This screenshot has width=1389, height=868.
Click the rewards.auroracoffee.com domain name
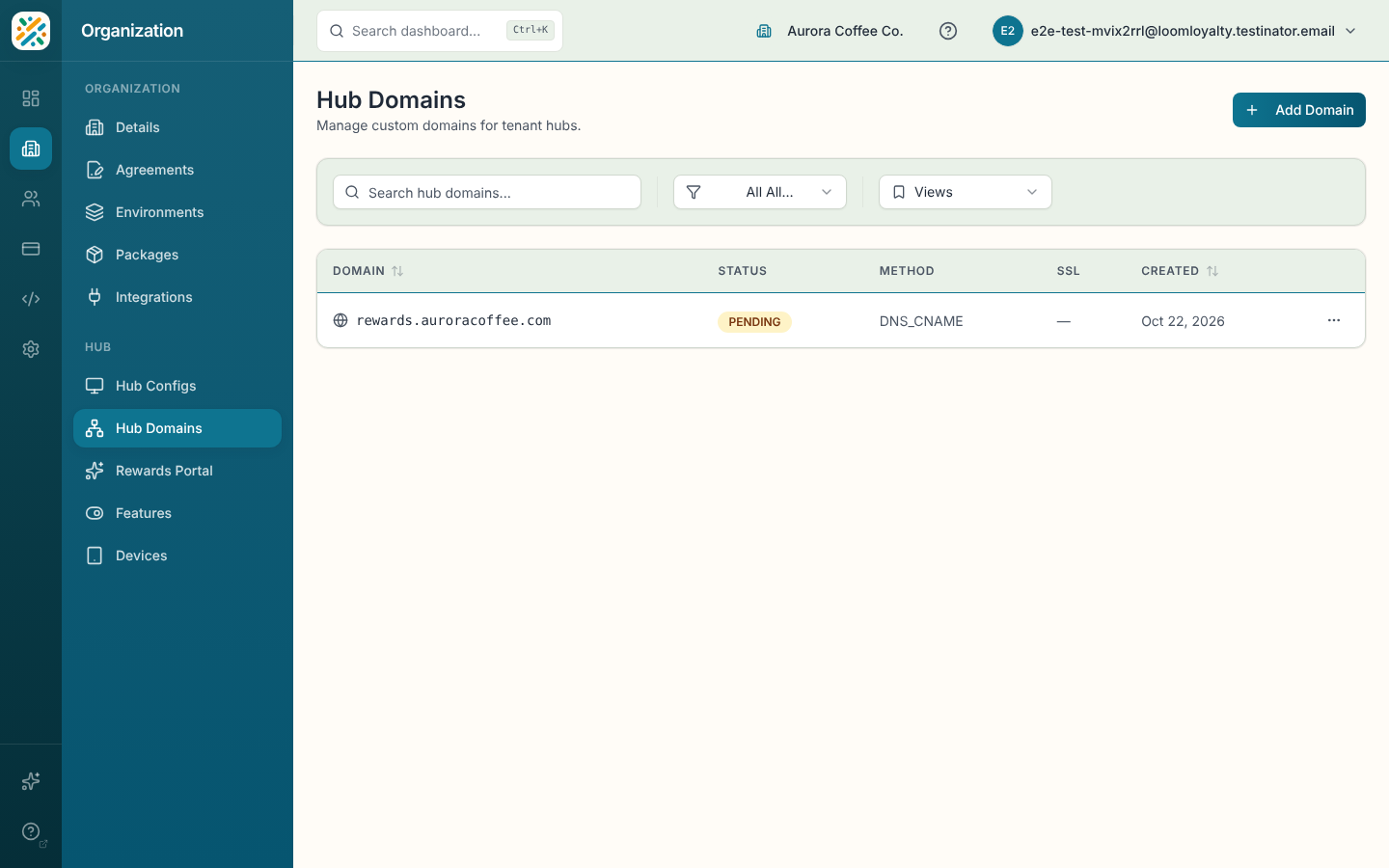(x=453, y=320)
